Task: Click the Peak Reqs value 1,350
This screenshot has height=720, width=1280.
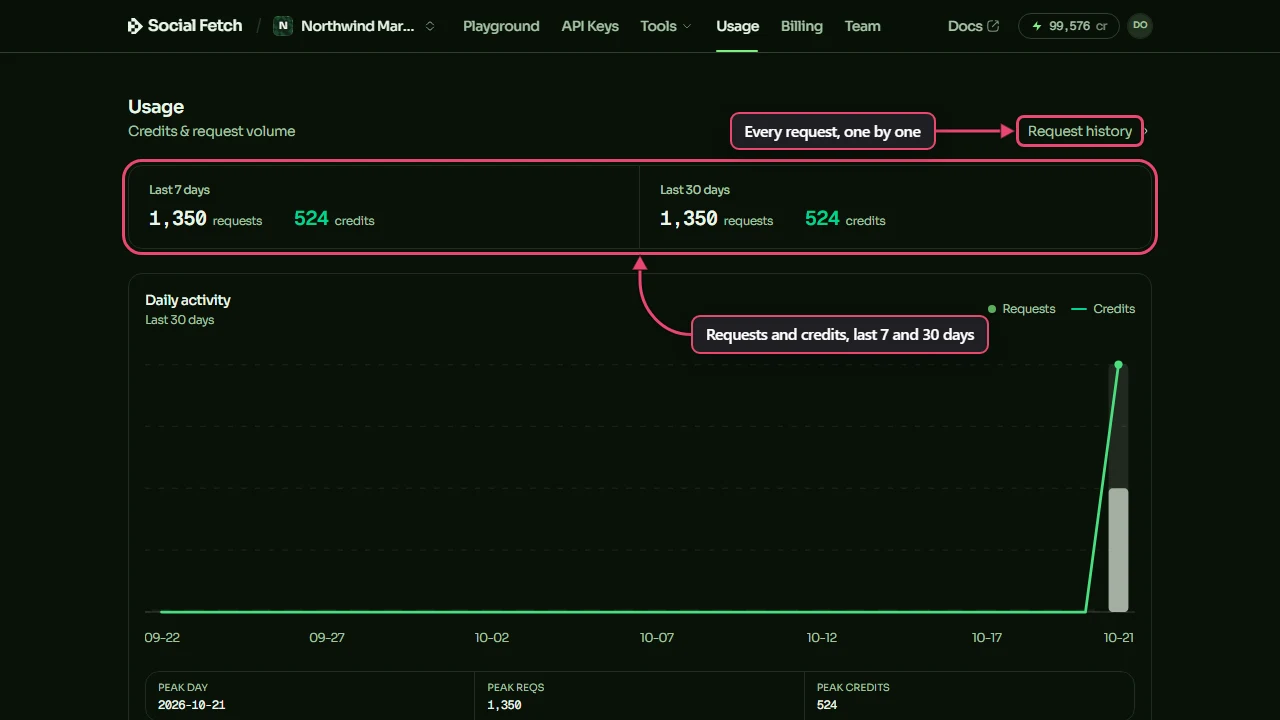Action: 504,705
